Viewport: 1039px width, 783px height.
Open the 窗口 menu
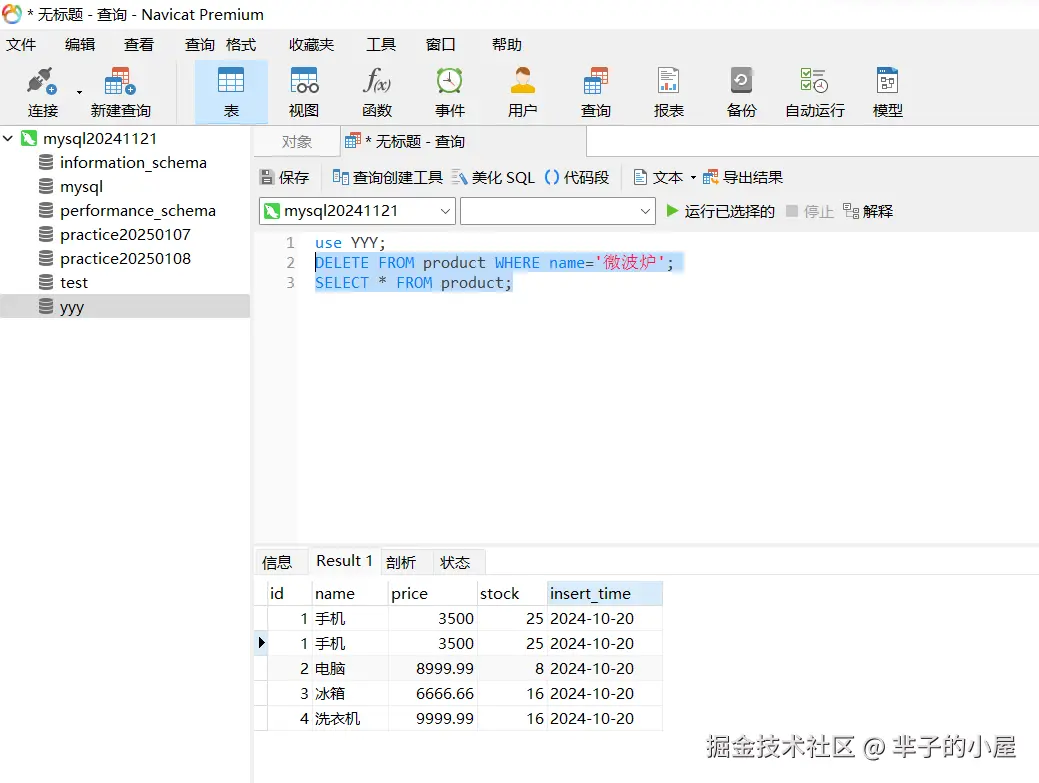click(x=441, y=44)
